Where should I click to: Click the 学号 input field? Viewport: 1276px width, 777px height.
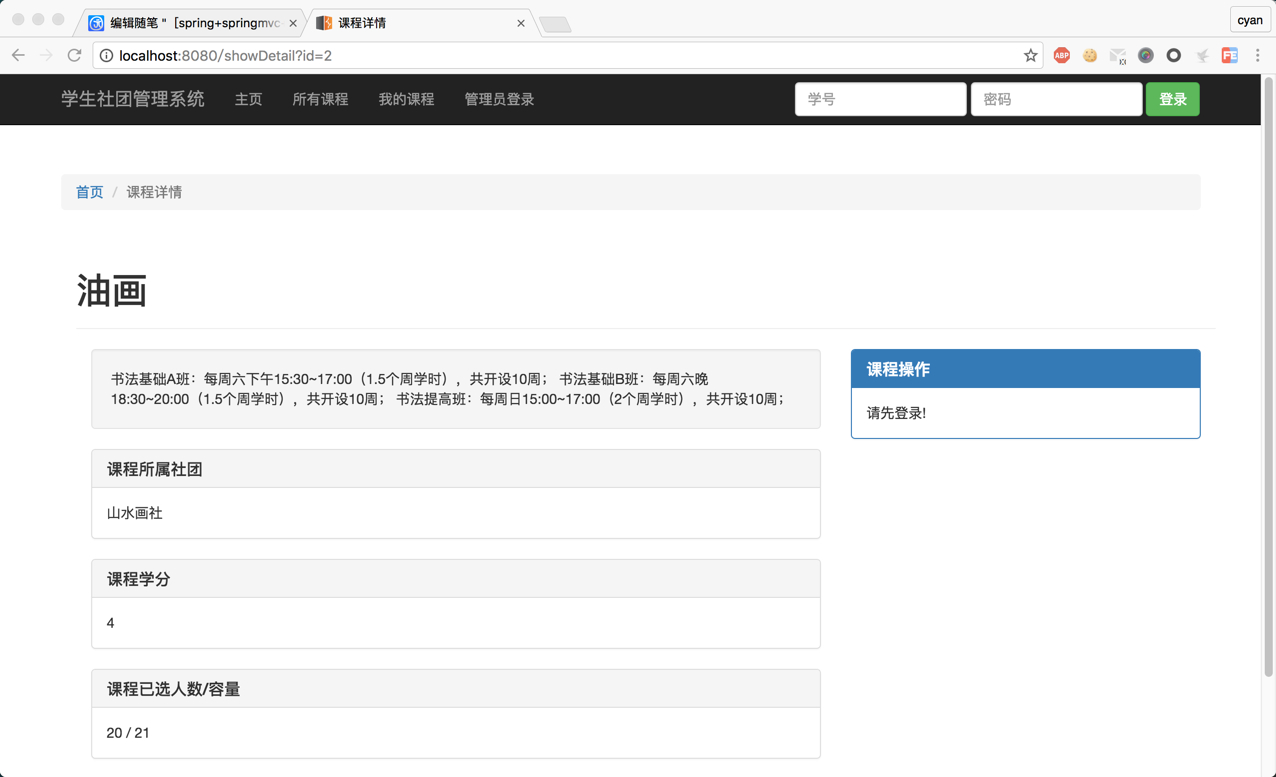click(880, 99)
